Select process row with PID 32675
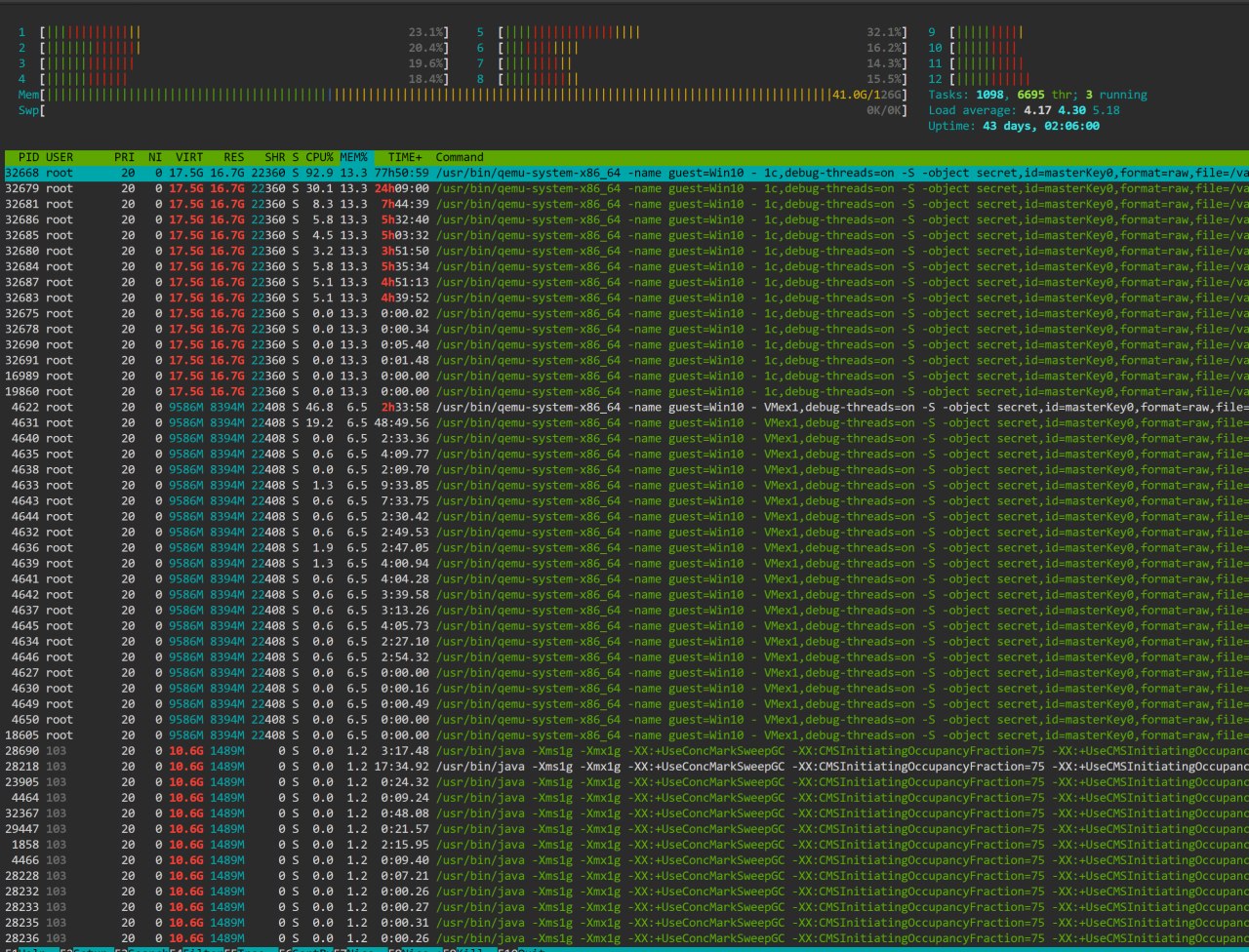 point(624,313)
